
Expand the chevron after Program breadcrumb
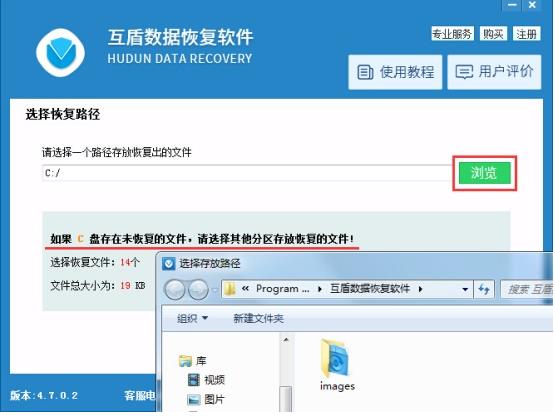tap(320, 289)
